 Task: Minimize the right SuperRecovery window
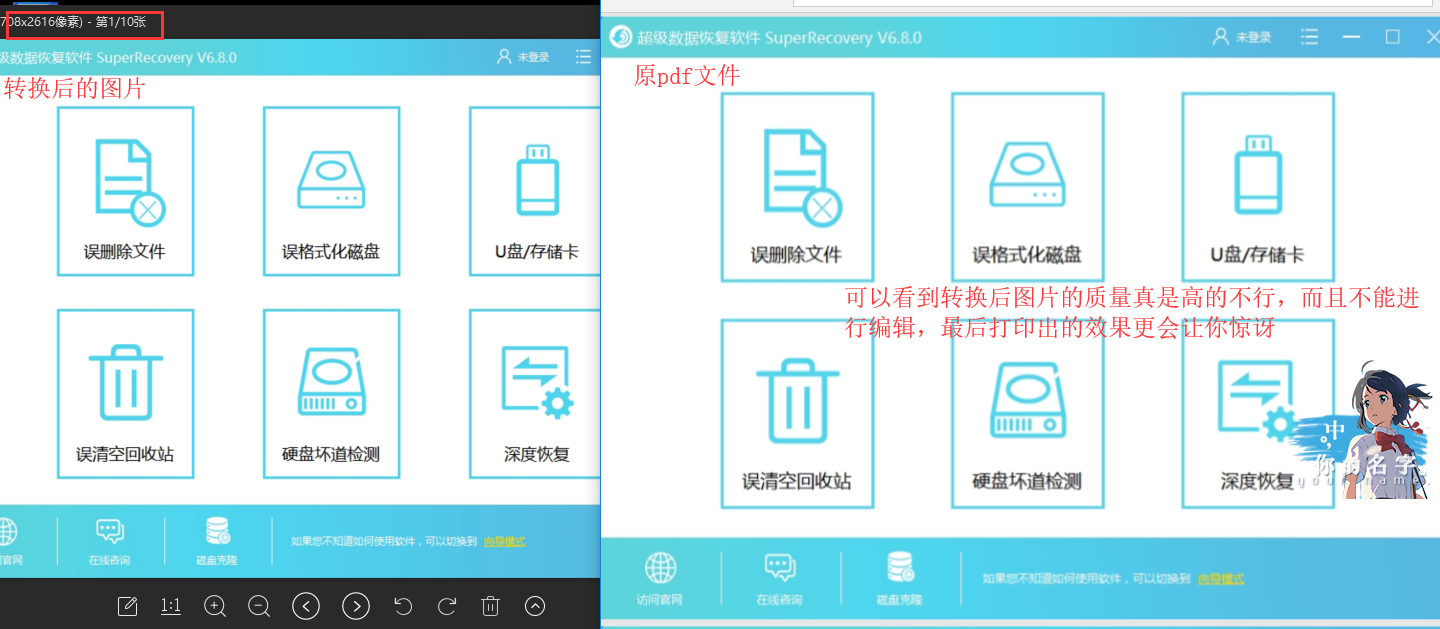1352,37
